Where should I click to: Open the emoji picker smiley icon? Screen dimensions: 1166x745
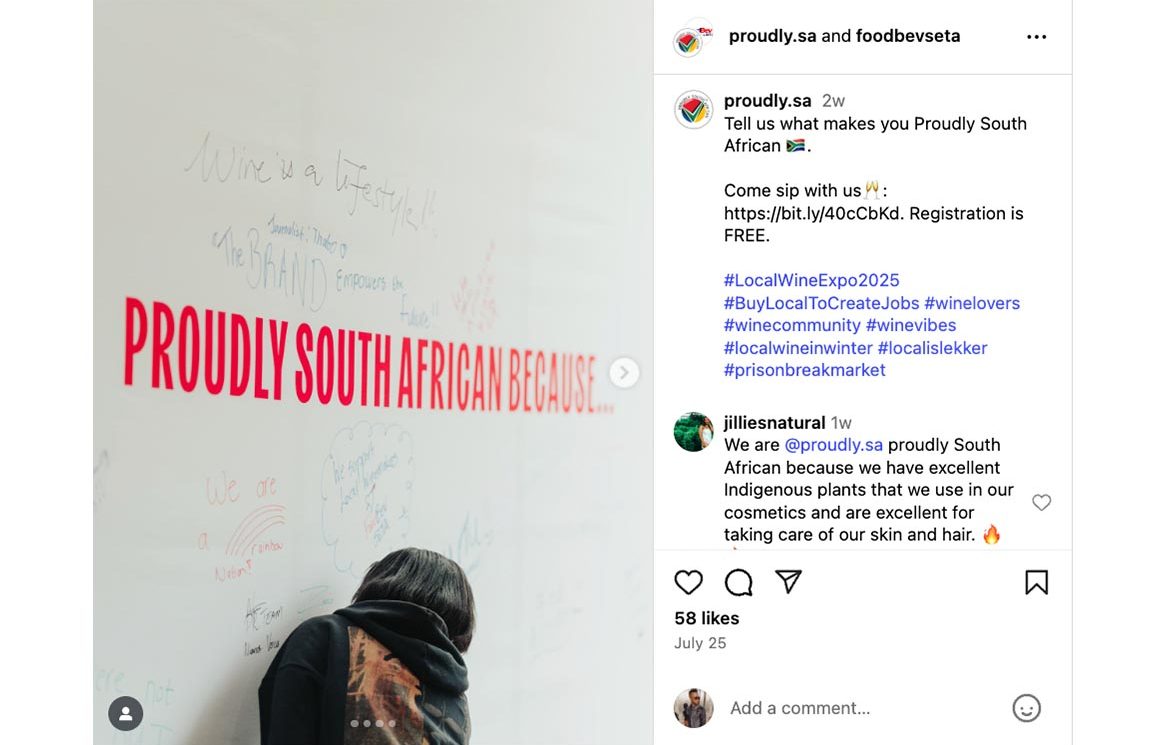click(x=1026, y=708)
